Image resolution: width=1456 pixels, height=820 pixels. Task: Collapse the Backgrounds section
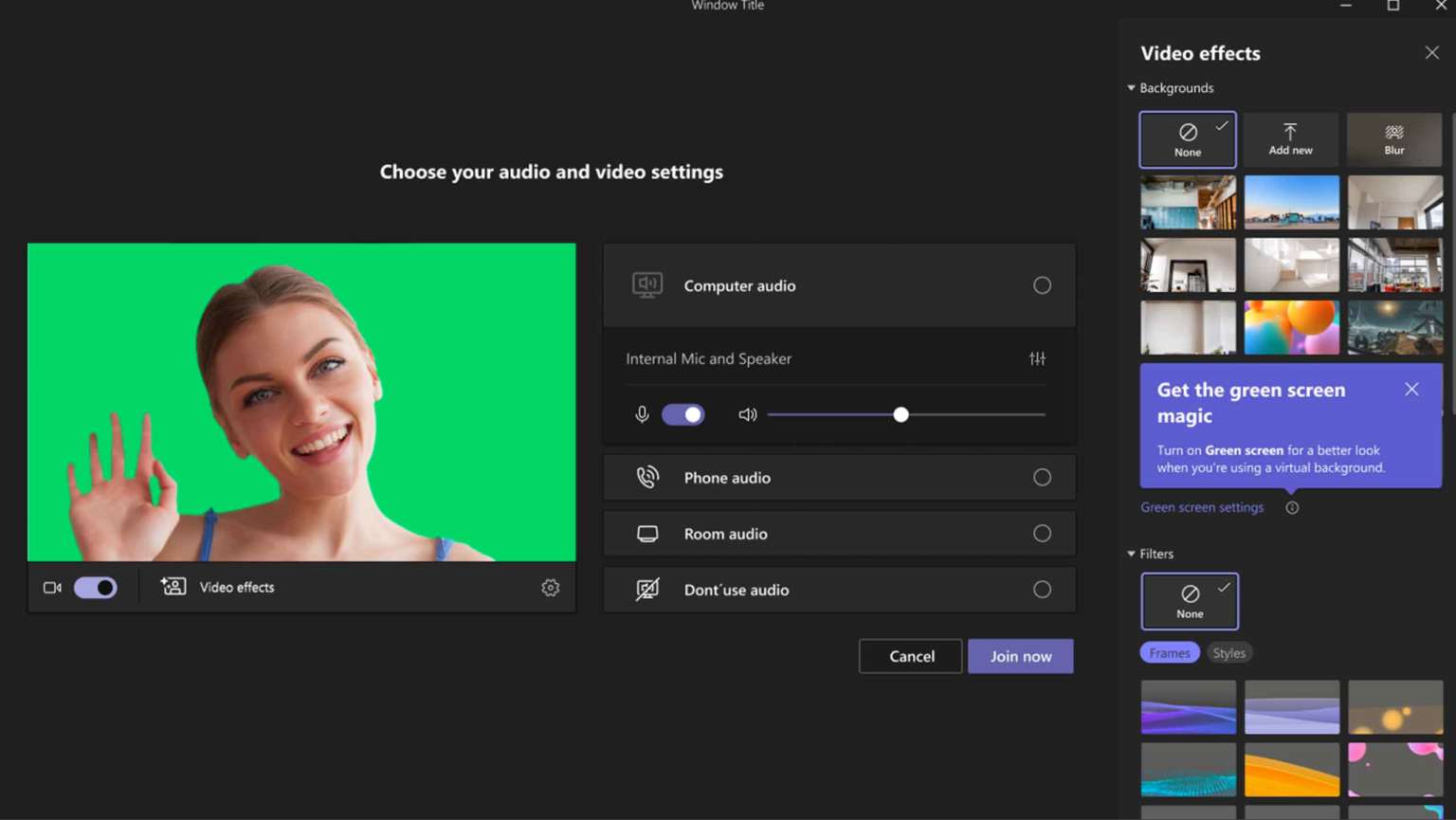point(1131,87)
